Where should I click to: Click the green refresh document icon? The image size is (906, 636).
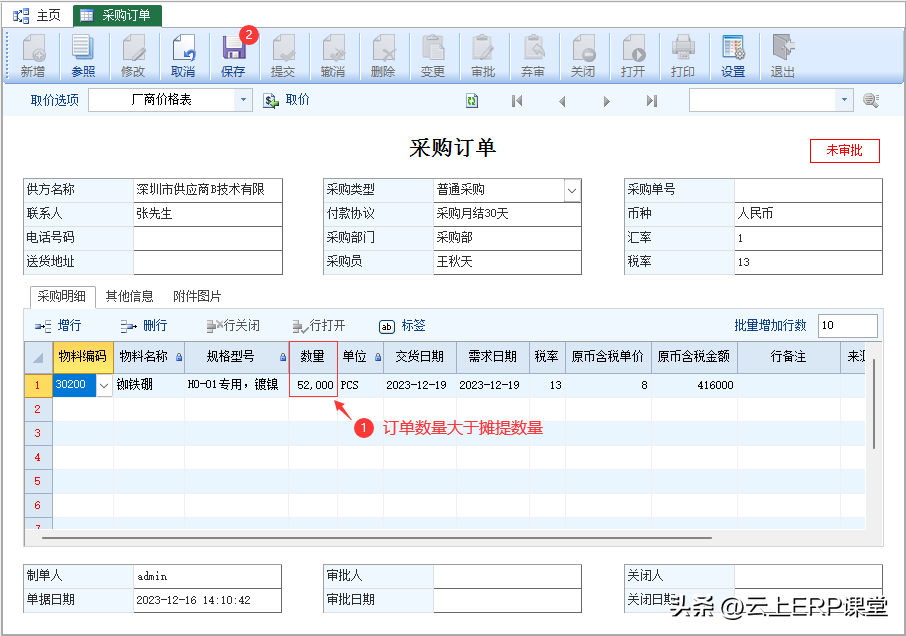coord(472,101)
